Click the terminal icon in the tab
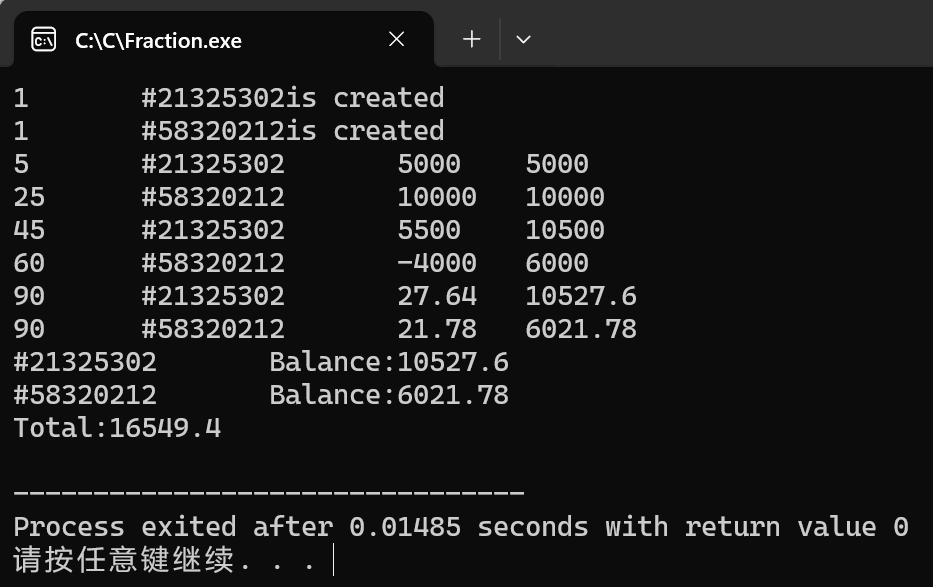The image size is (933, 587). 43,40
